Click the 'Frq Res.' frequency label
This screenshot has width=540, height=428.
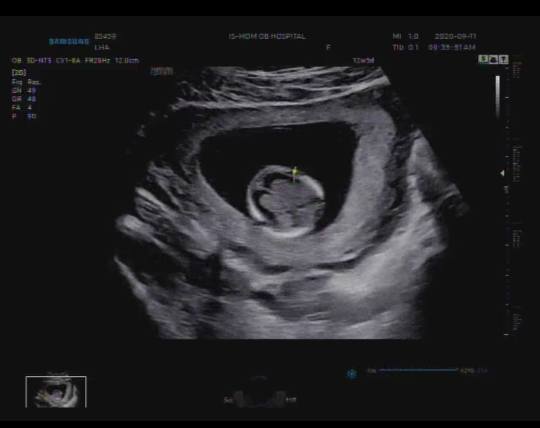coord(26,82)
